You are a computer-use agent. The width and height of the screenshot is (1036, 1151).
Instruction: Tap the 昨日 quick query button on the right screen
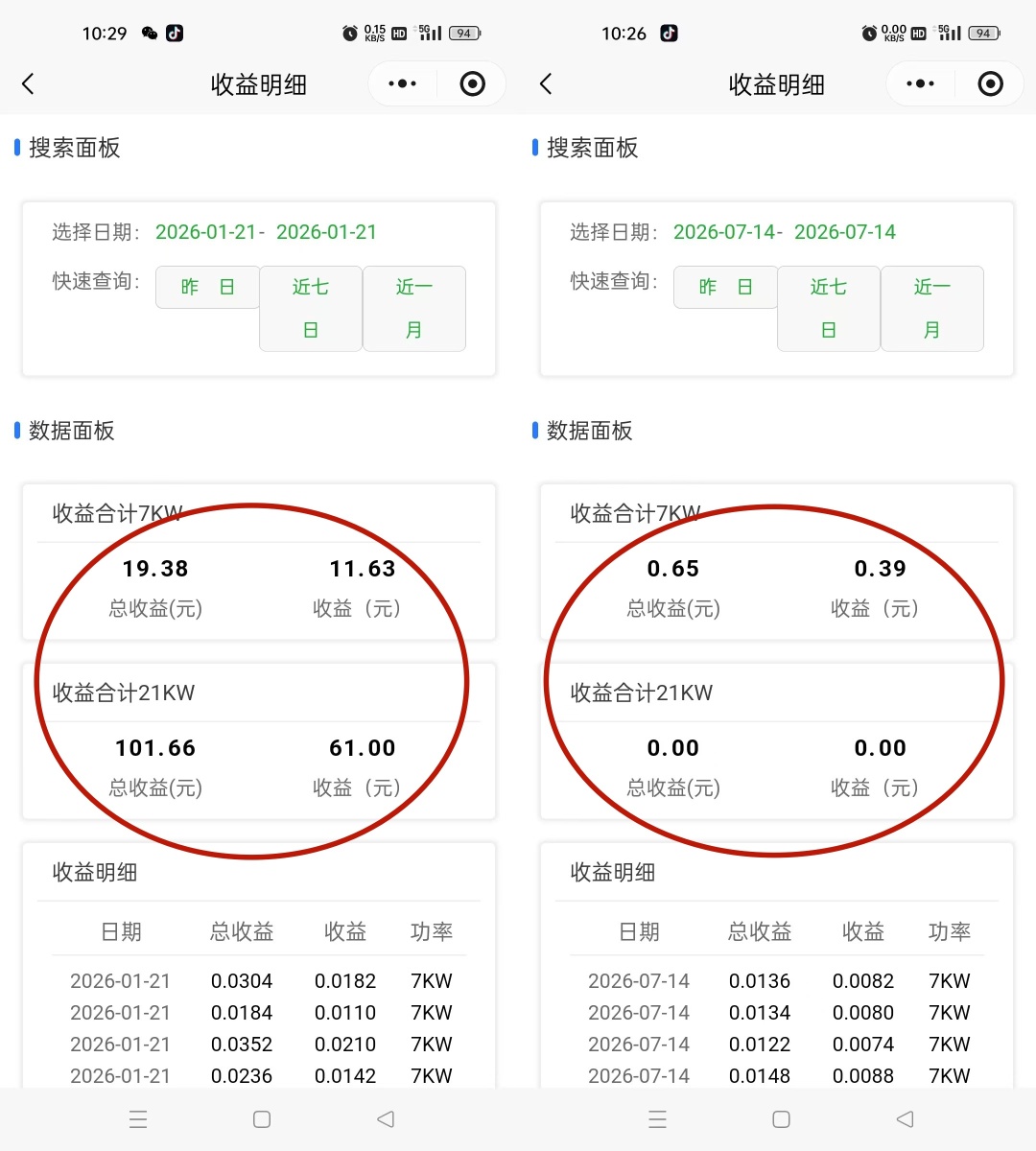point(725,287)
